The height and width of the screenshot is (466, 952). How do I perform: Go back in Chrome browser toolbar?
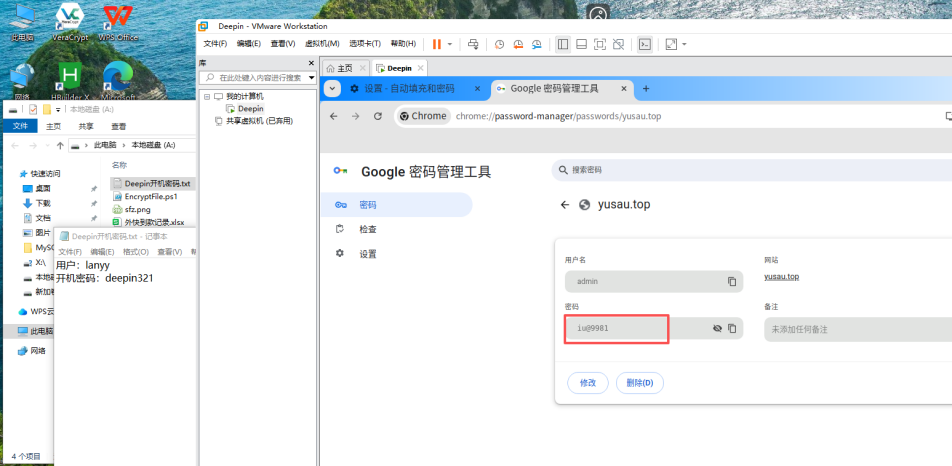point(333,116)
